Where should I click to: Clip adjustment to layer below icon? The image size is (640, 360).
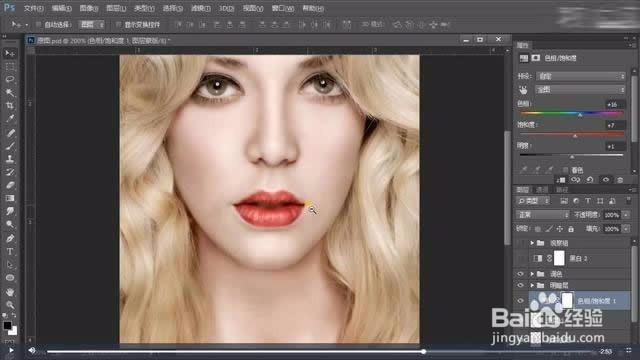pos(561,180)
